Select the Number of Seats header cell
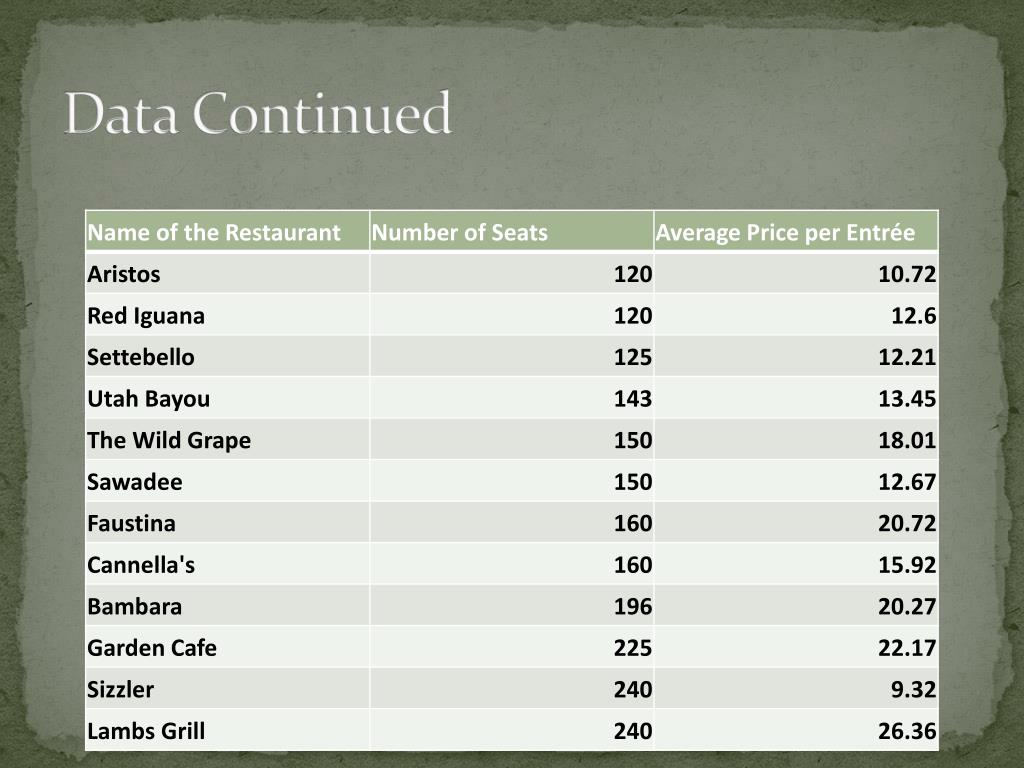 (511, 231)
